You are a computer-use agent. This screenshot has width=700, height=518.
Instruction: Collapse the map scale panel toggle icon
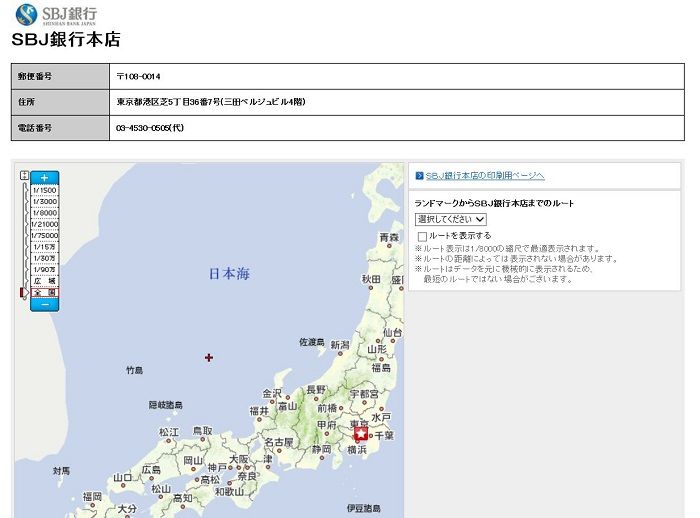coord(25,175)
